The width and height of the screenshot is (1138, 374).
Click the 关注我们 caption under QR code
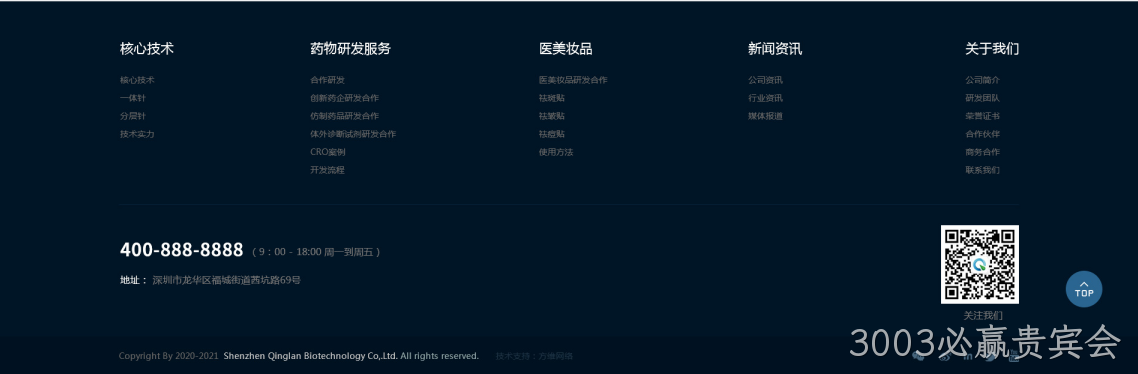[x=983, y=316]
